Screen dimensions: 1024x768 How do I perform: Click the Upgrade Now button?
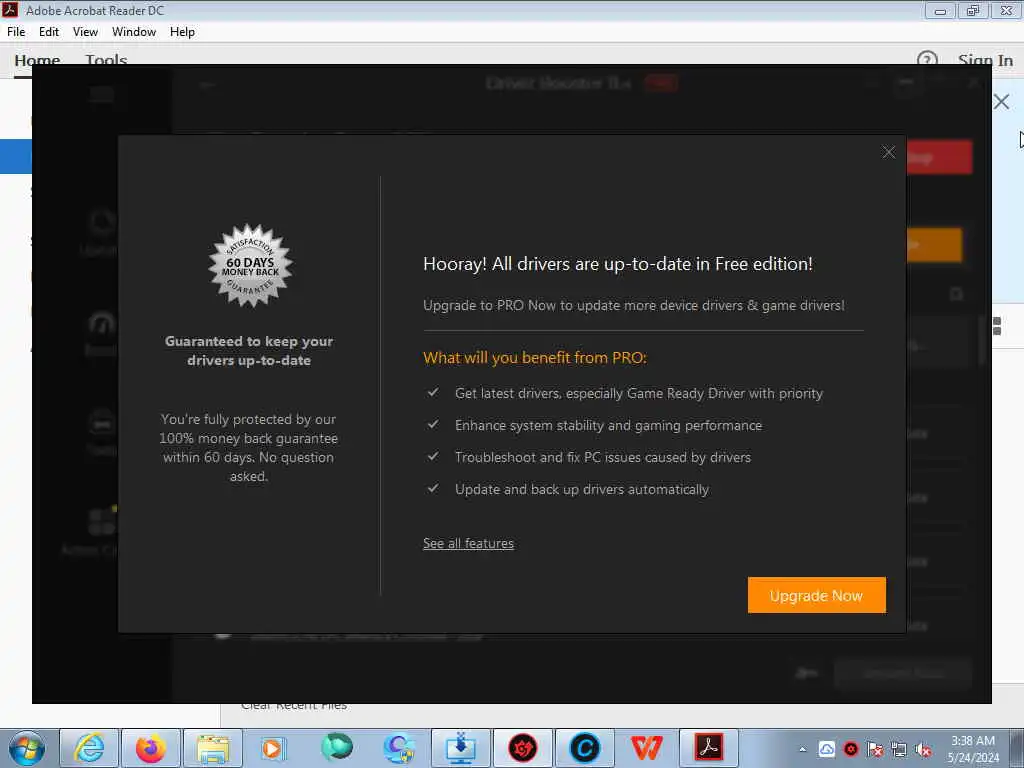(816, 595)
